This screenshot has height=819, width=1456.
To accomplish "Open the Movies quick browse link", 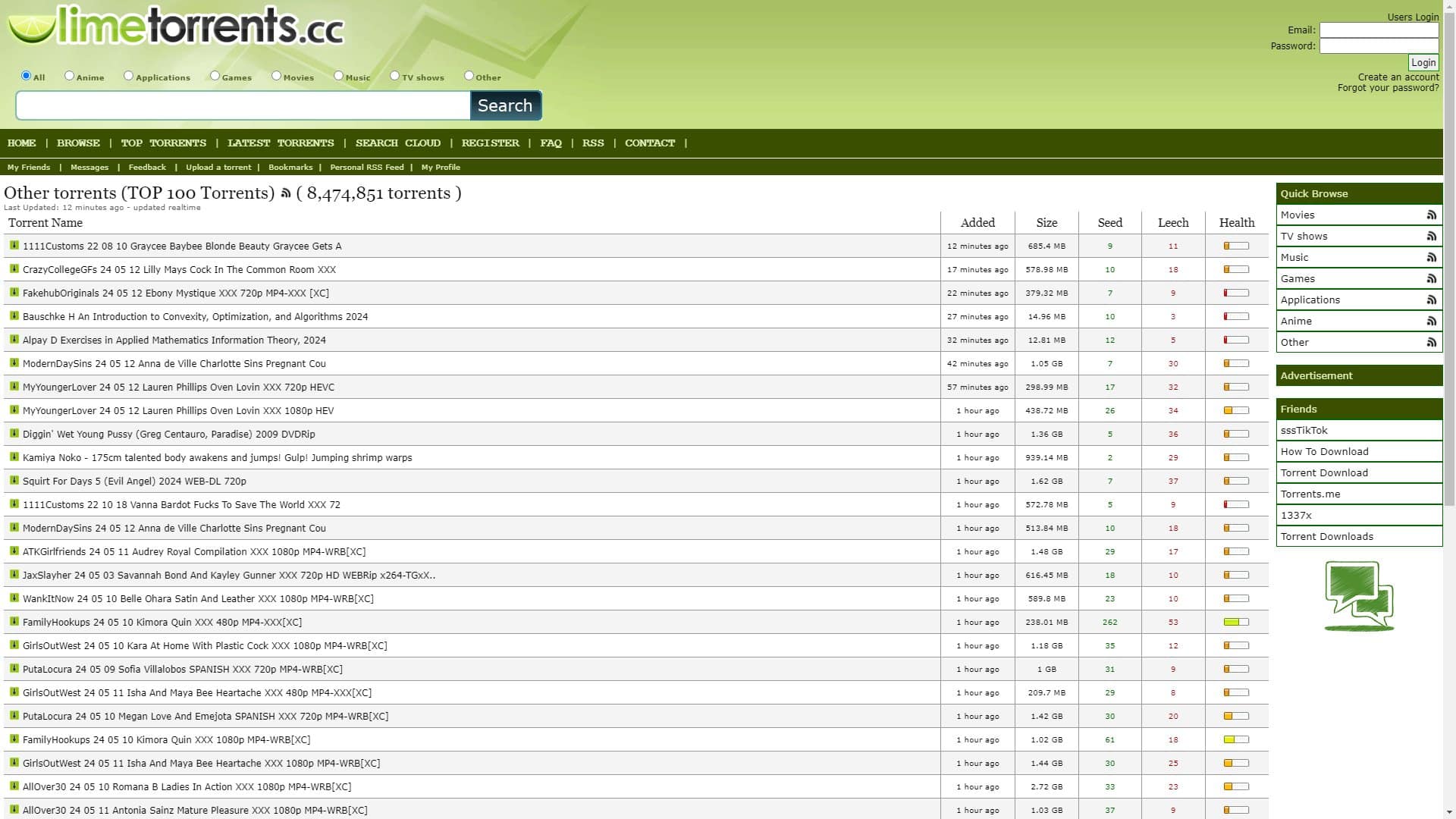I will 1298,215.
